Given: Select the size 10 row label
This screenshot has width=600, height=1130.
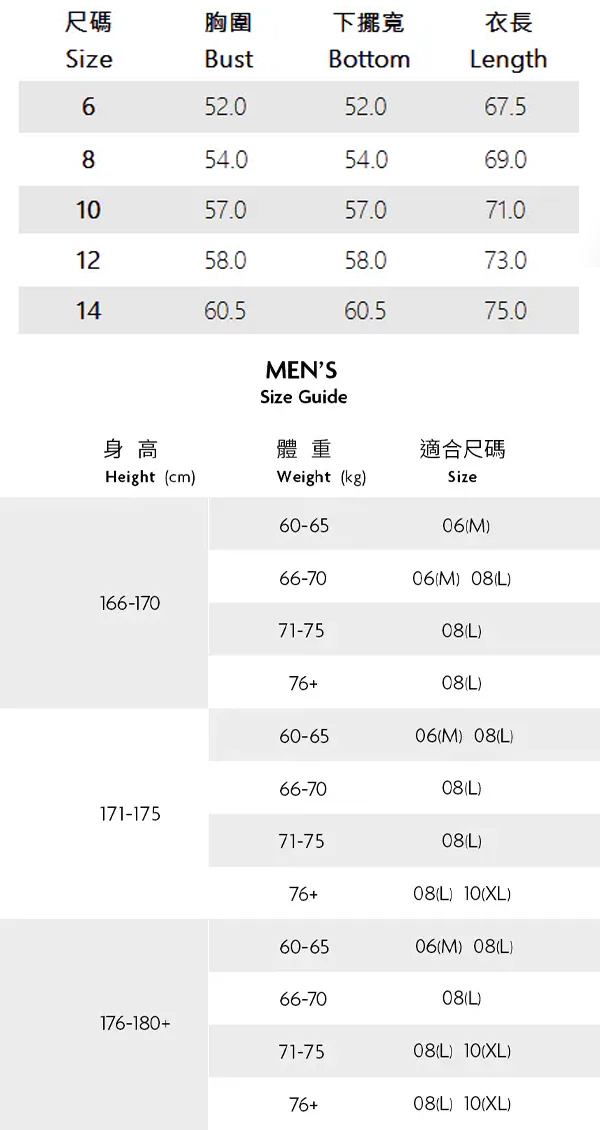Looking at the screenshot, I should point(88,210).
